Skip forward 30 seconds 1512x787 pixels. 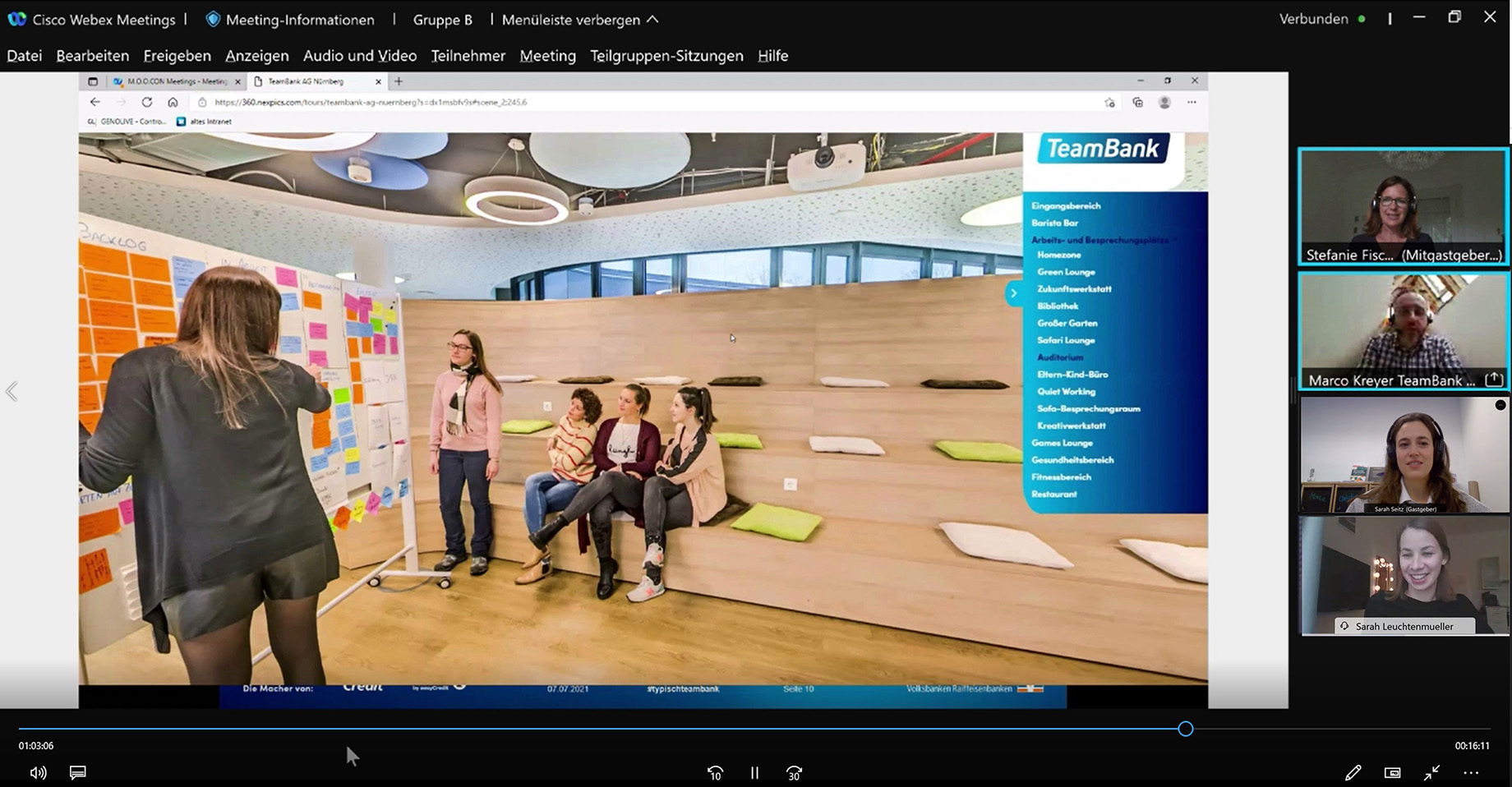pos(794,772)
